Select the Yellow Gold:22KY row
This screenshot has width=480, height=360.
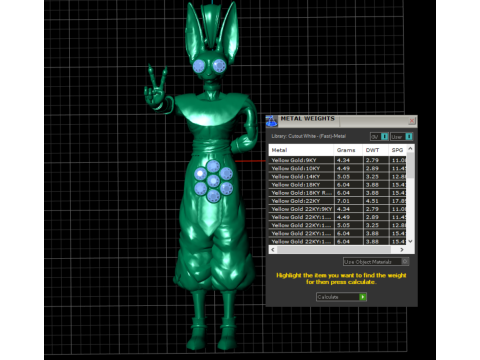pyautogui.click(x=337, y=201)
